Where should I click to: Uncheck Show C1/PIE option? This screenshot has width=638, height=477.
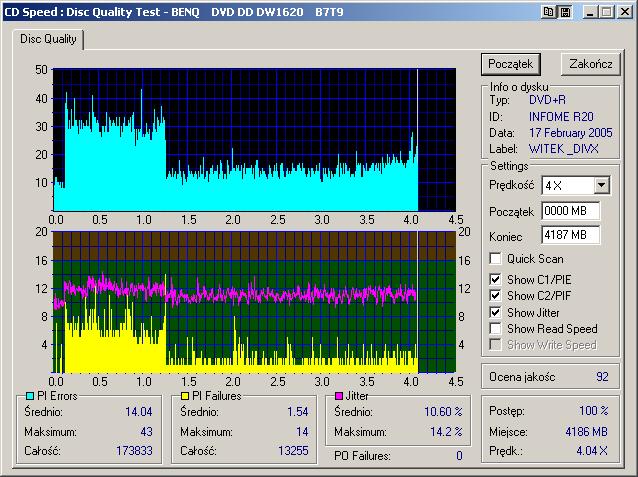(x=496, y=278)
